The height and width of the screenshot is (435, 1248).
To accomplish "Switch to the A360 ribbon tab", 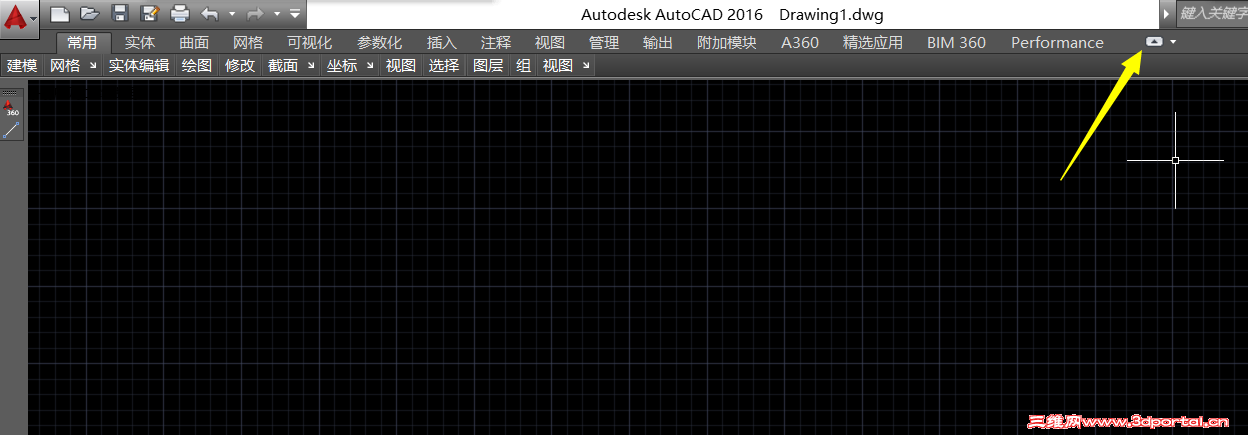I will 800,42.
